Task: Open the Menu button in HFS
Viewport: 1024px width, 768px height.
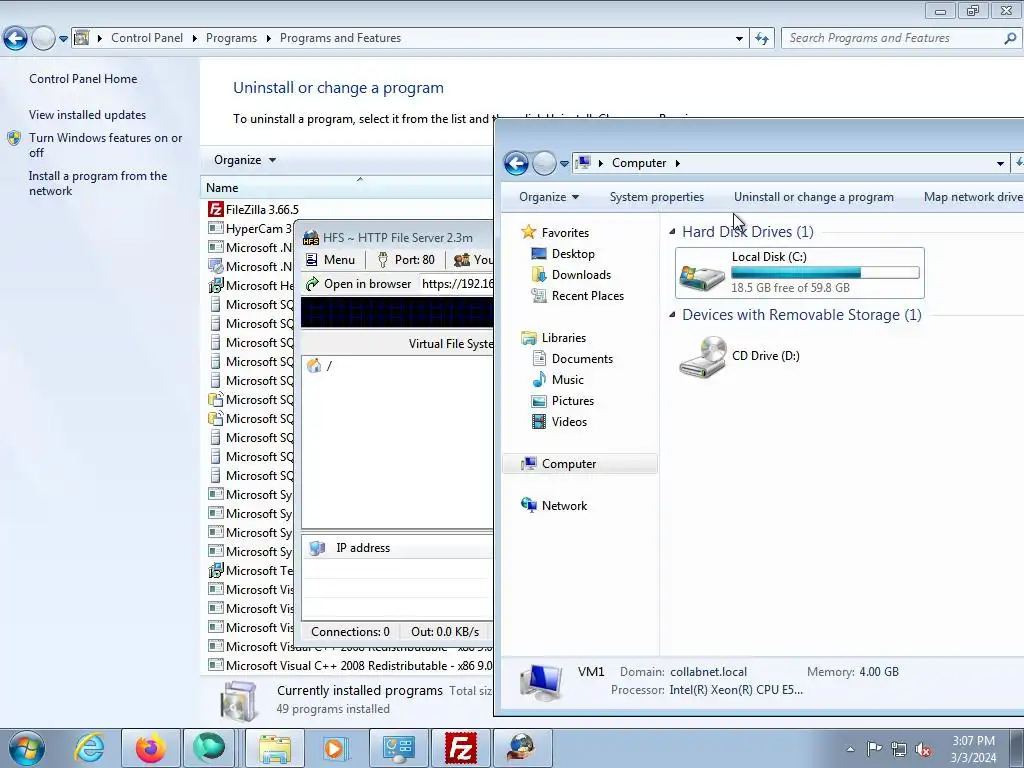Action: 330,260
